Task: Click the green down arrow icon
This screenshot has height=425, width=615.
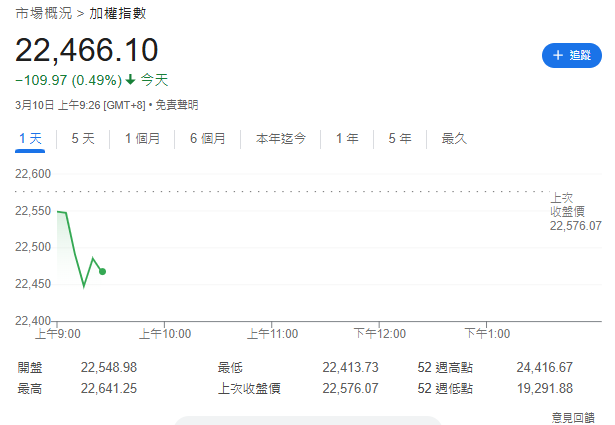Action: (x=131, y=80)
